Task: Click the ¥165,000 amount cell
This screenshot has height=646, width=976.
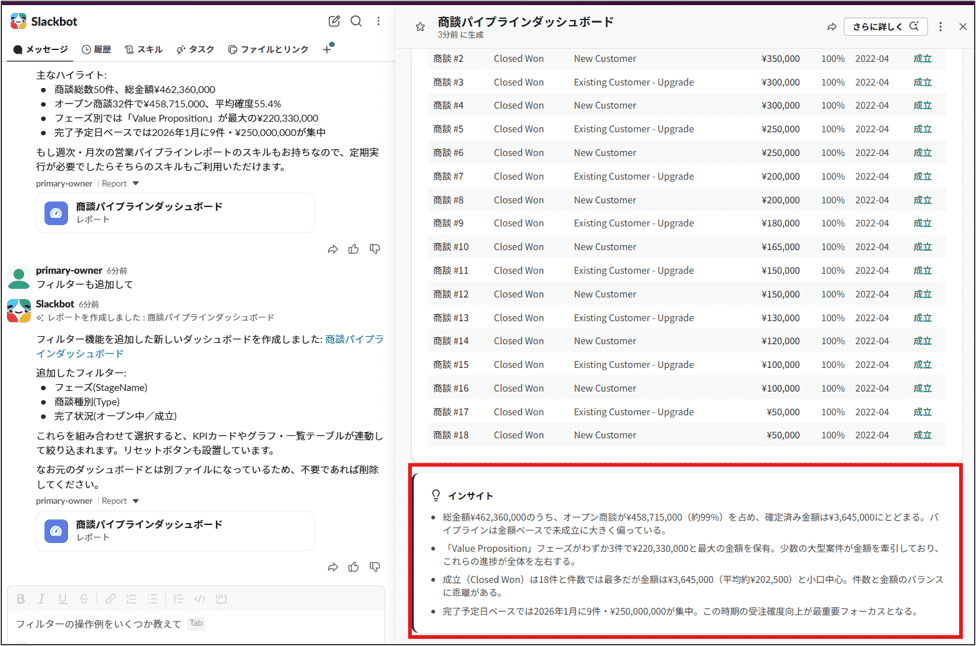Action: (781, 247)
